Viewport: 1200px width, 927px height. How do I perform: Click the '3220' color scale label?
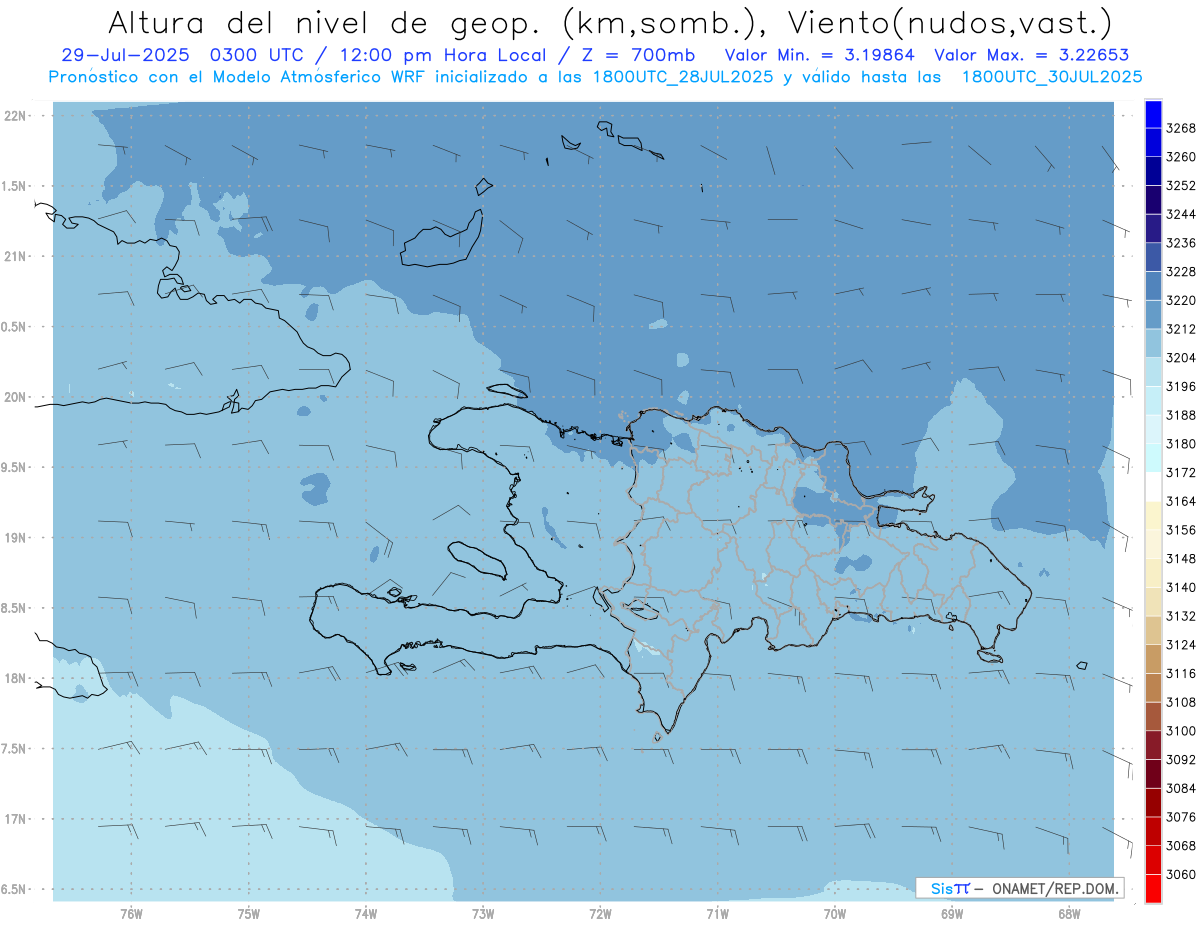(1180, 300)
